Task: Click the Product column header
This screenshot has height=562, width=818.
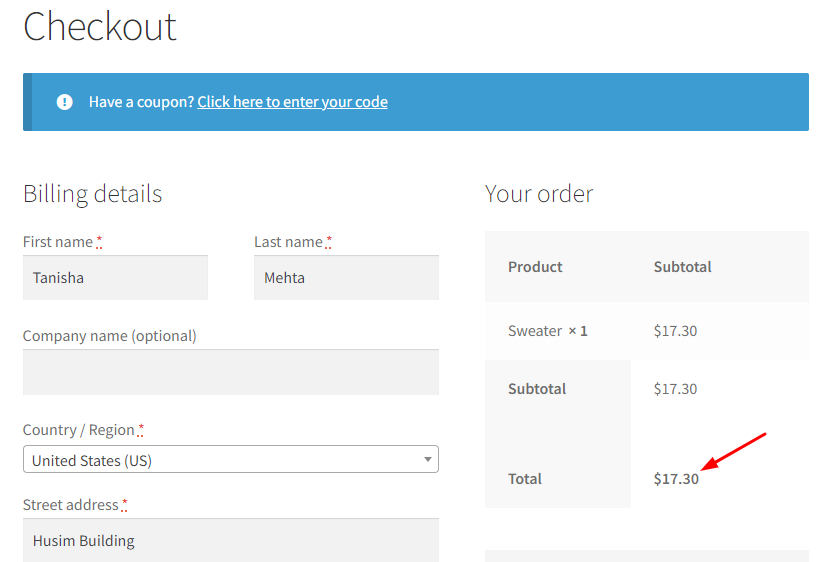Action: pos(535,267)
